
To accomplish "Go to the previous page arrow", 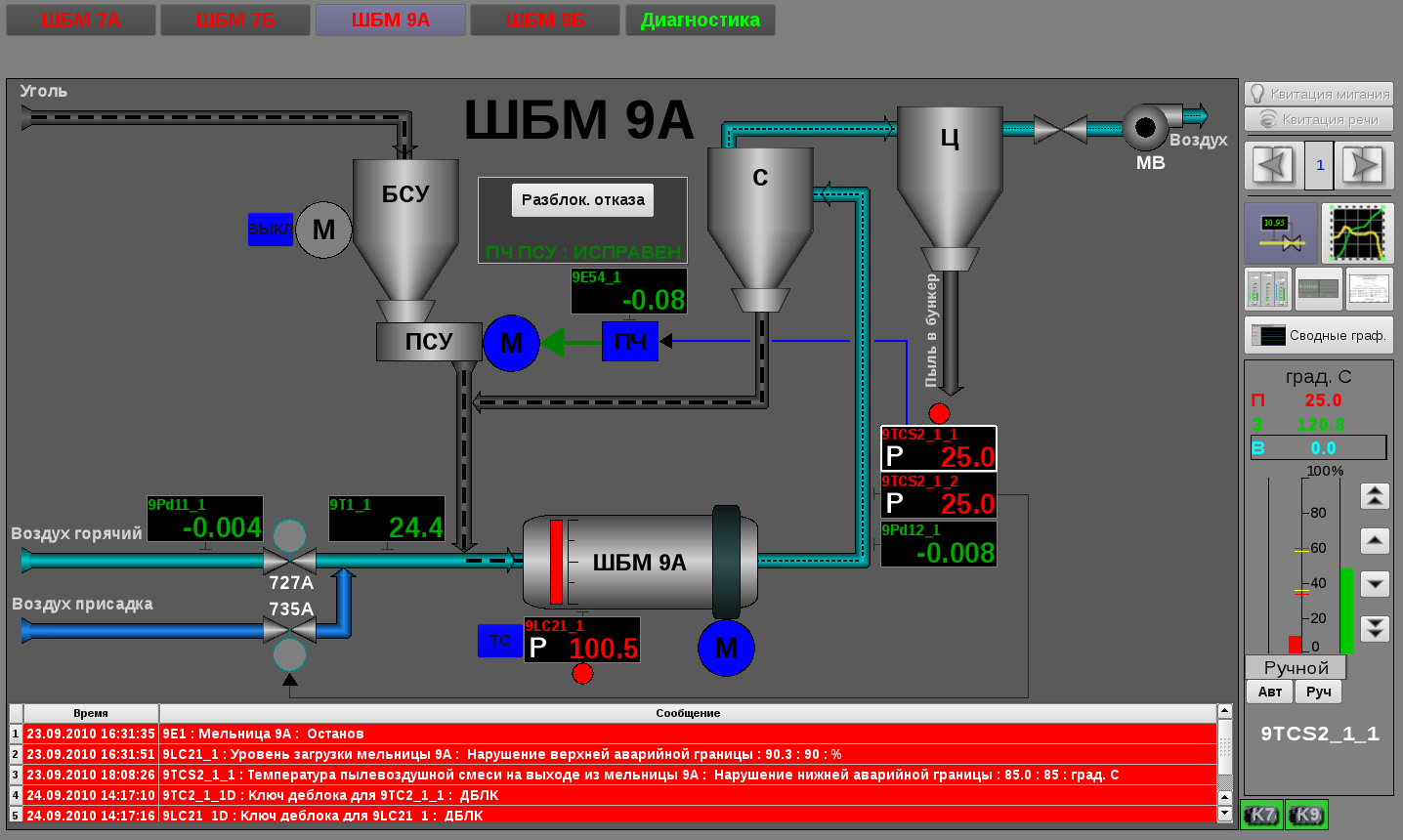I will coord(1273,165).
